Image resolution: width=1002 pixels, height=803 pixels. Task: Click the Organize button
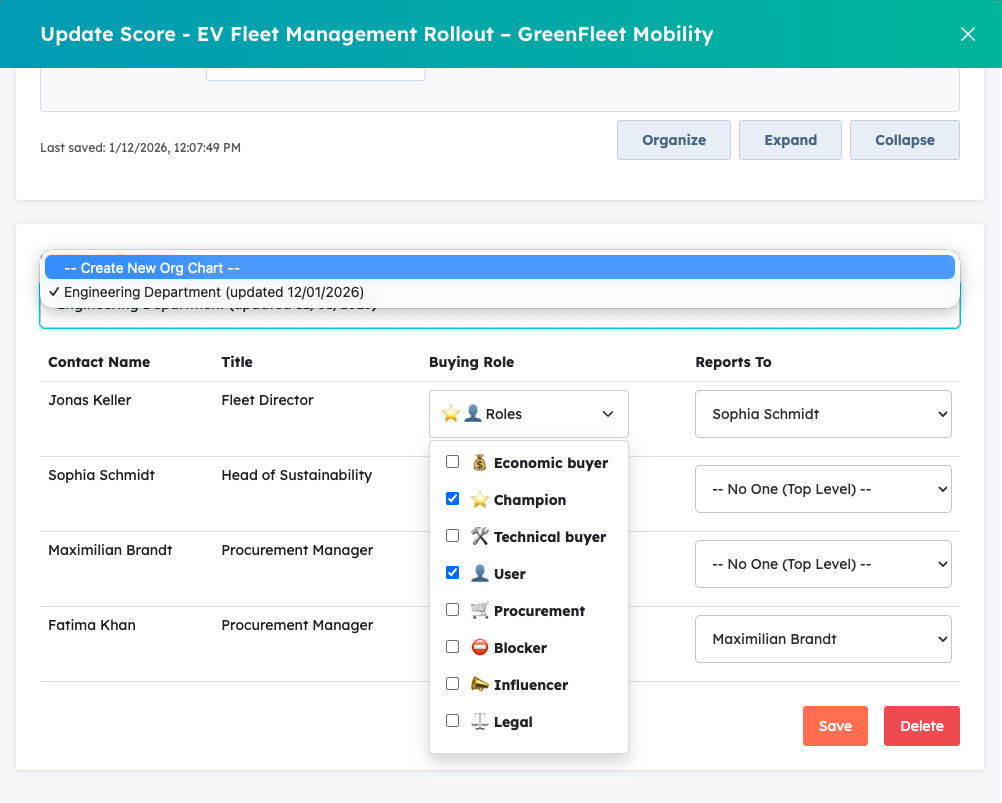click(673, 140)
